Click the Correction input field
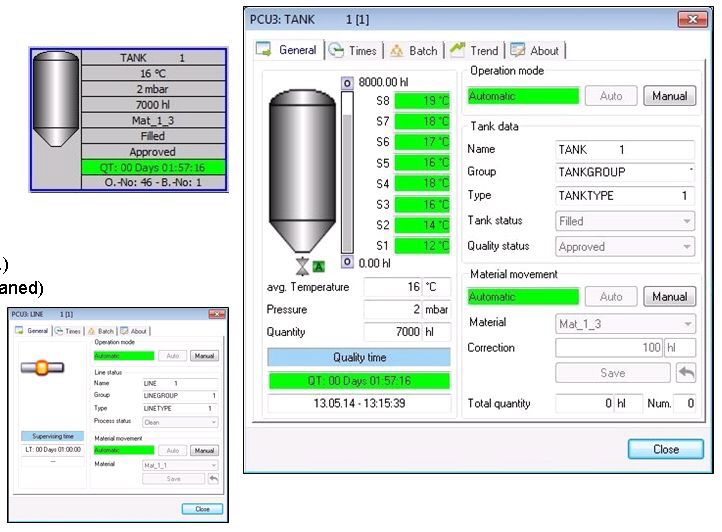This screenshot has width=722, height=532. (x=609, y=348)
